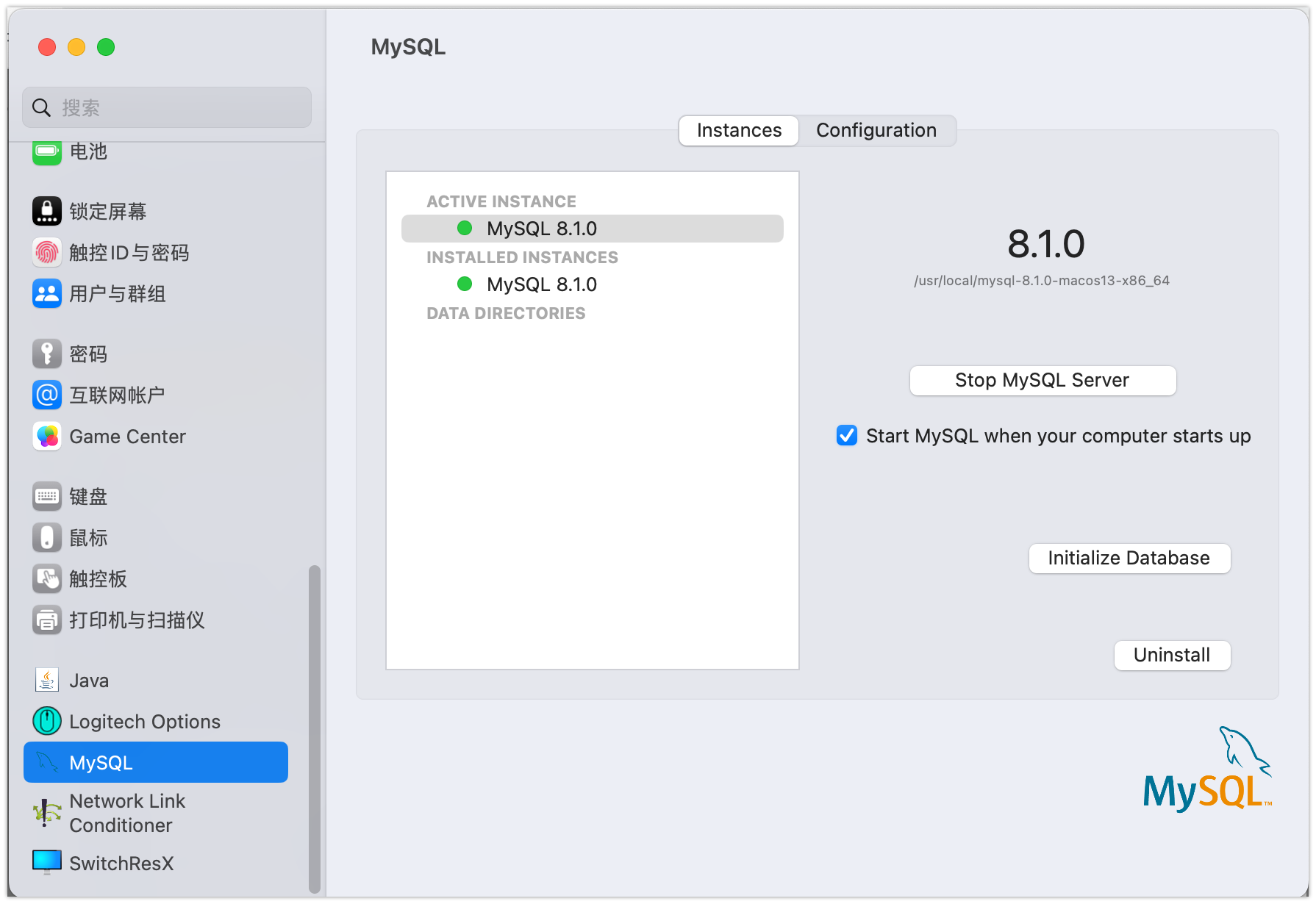Open Touch ID与密码 fingerprint icon
This screenshot has height=904, width=1316.
click(x=47, y=253)
